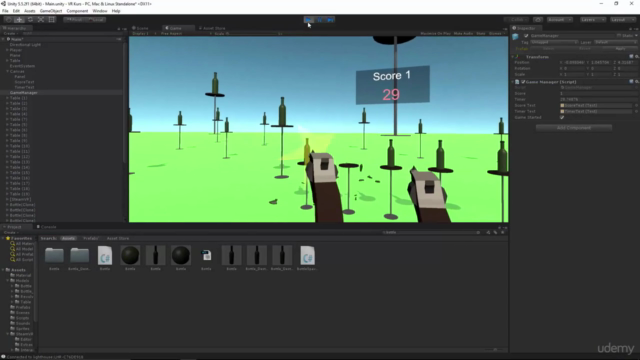Select the Rotate tool in toolbar

click(30, 20)
